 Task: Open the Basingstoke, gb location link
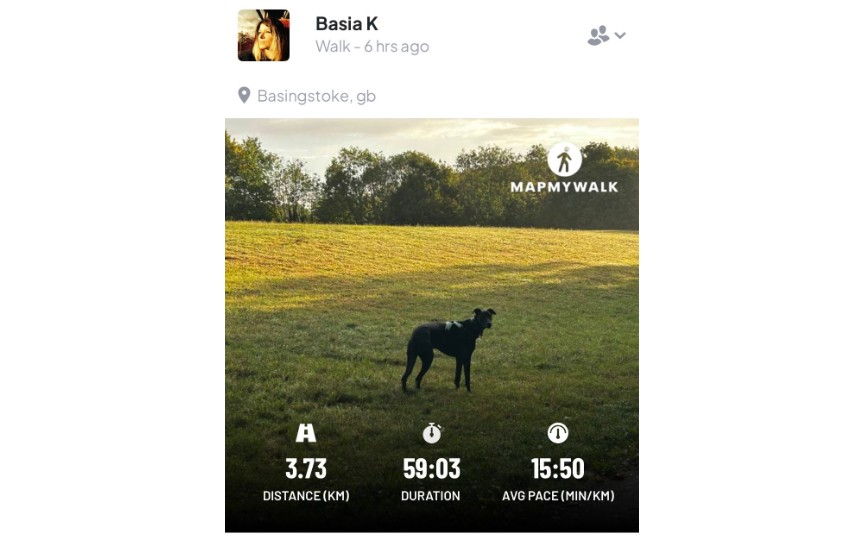[316, 96]
